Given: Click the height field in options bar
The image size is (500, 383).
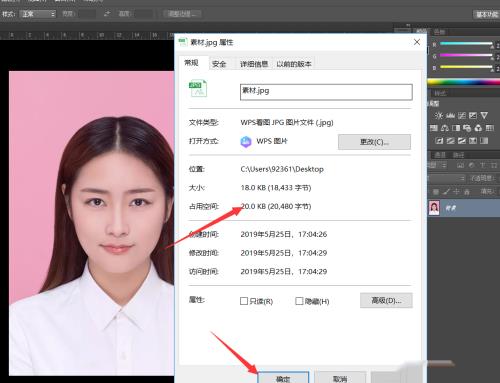Looking at the screenshot, I should tap(143, 14).
